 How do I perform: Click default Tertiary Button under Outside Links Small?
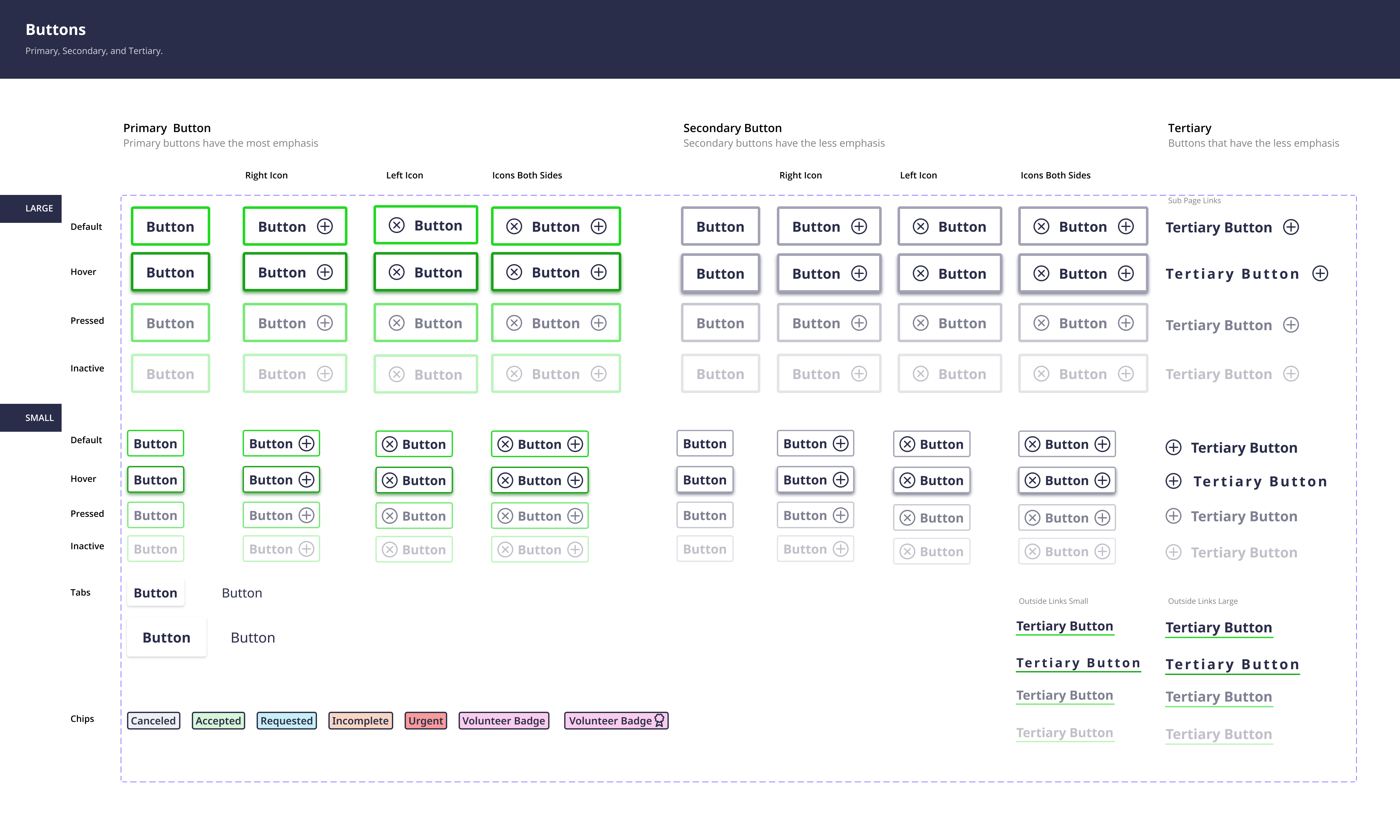pos(1064,626)
